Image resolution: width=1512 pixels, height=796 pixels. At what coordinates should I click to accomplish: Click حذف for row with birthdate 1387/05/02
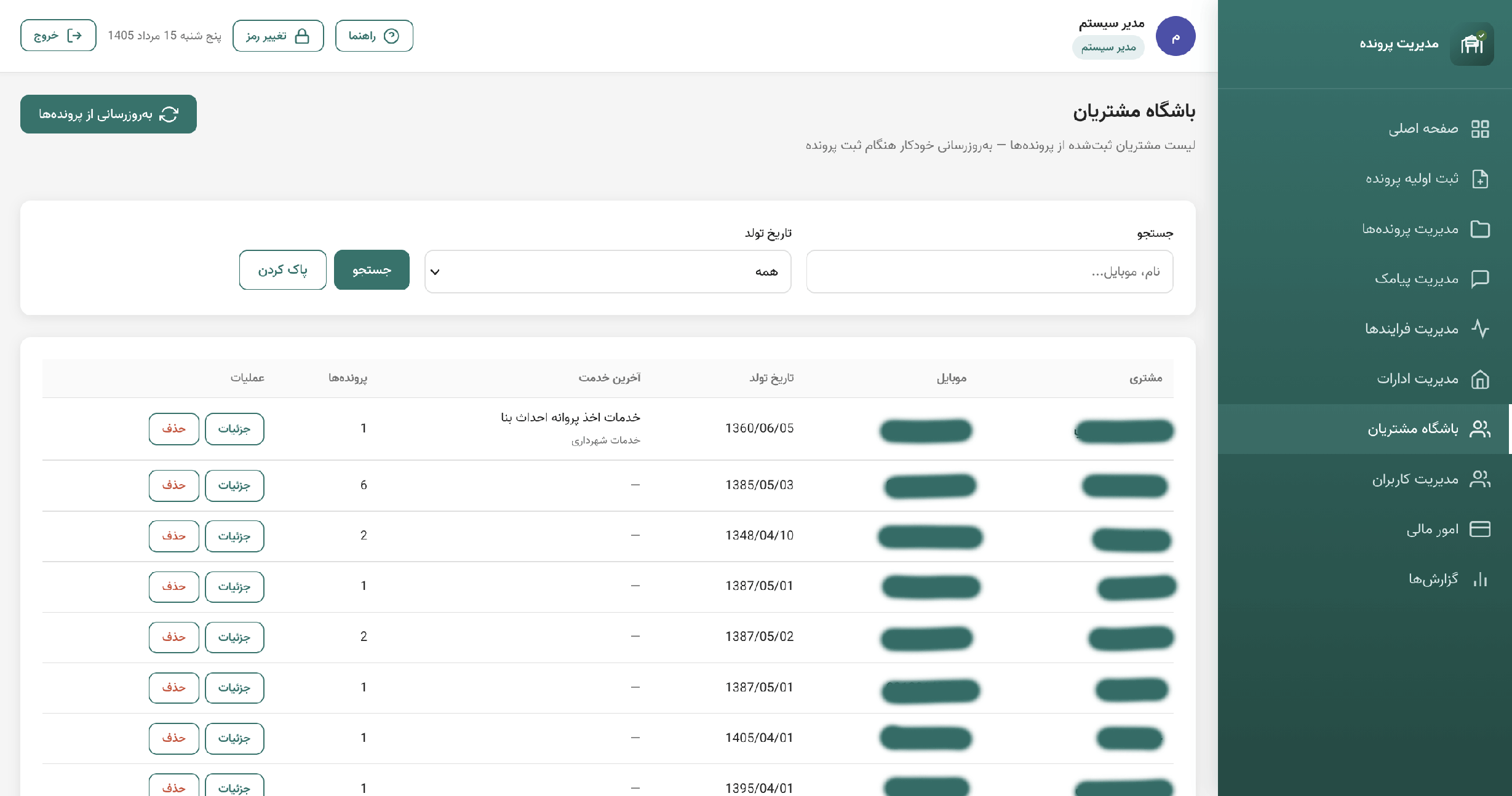pyautogui.click(x=174, y=637)
